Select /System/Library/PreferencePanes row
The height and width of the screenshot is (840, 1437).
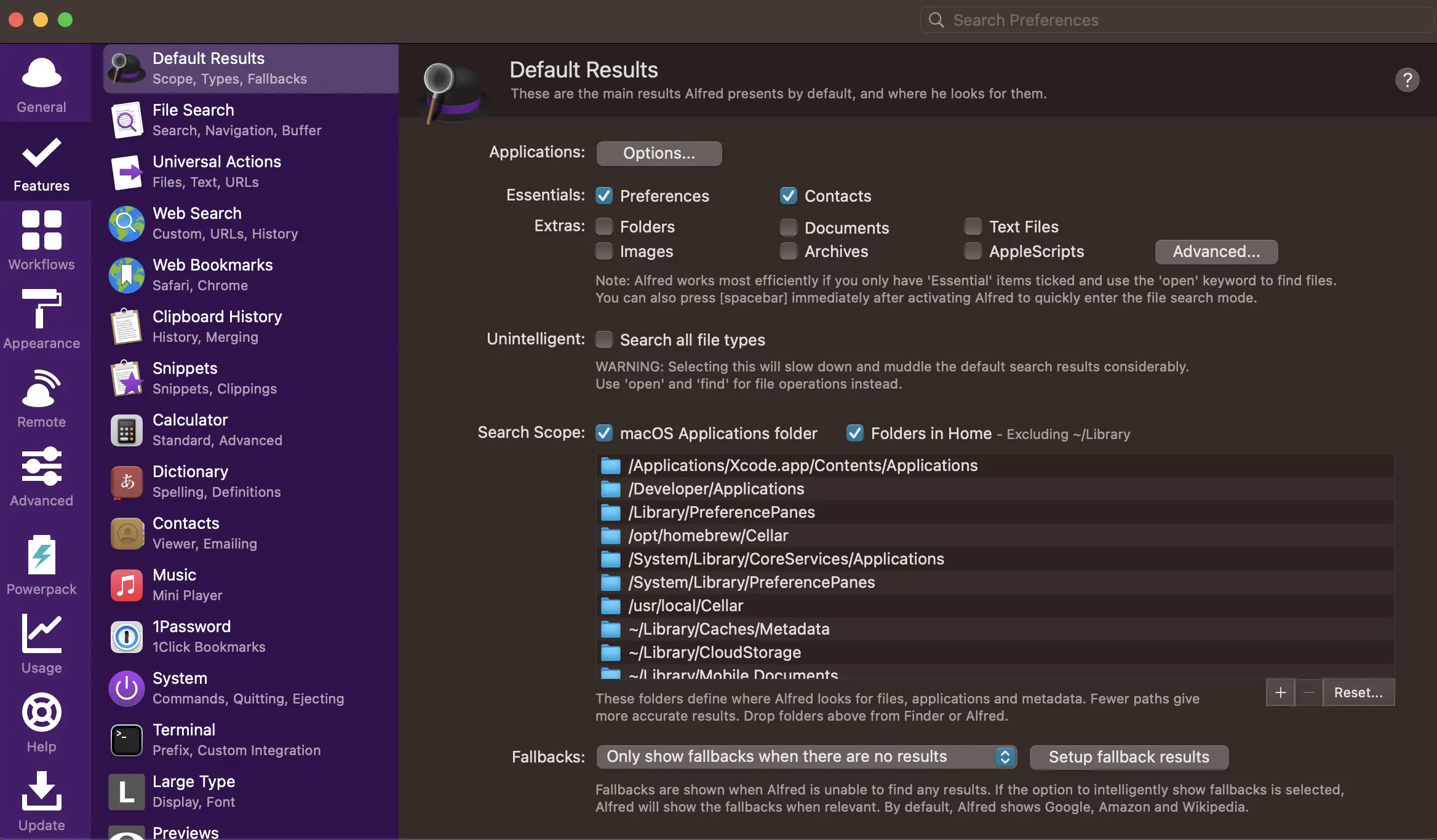pyautogui.click(x=995, y=582)
